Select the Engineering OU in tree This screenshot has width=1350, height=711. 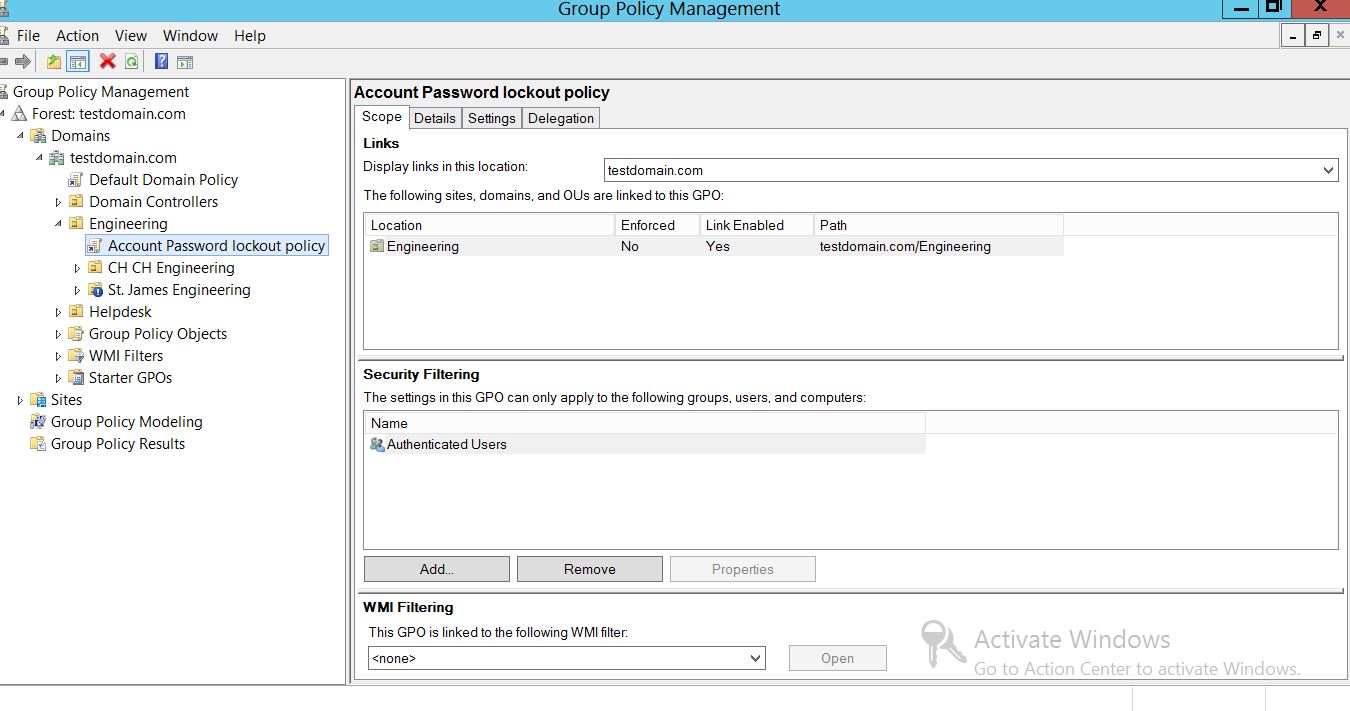[128, 224]
